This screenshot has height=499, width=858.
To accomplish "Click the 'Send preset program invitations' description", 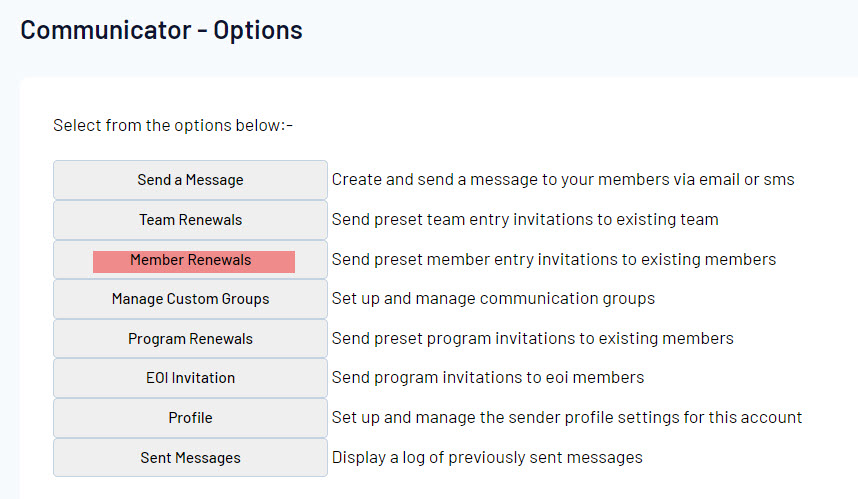I will point(532,339).
